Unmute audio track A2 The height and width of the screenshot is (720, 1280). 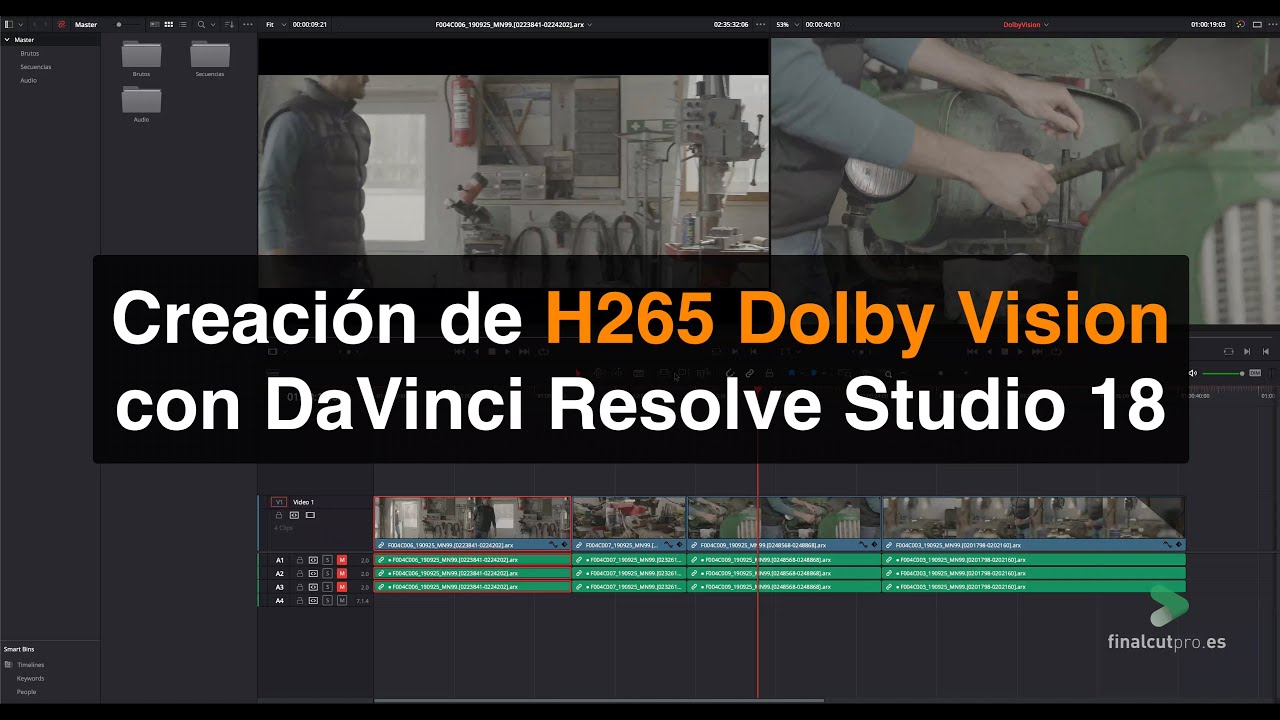click(342, 574)
